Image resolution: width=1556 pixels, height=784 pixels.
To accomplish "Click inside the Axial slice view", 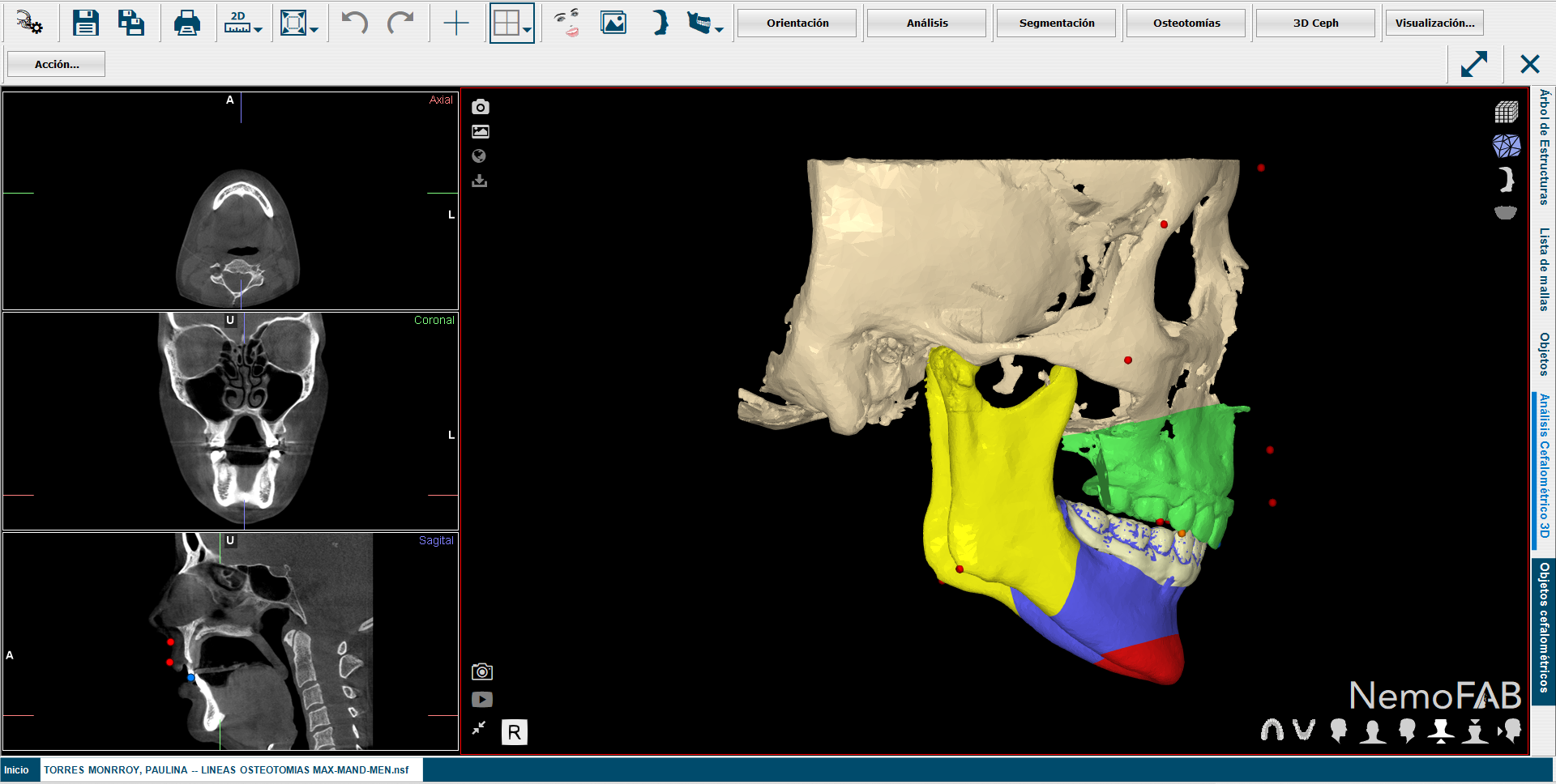I will (x=230, y=200).
